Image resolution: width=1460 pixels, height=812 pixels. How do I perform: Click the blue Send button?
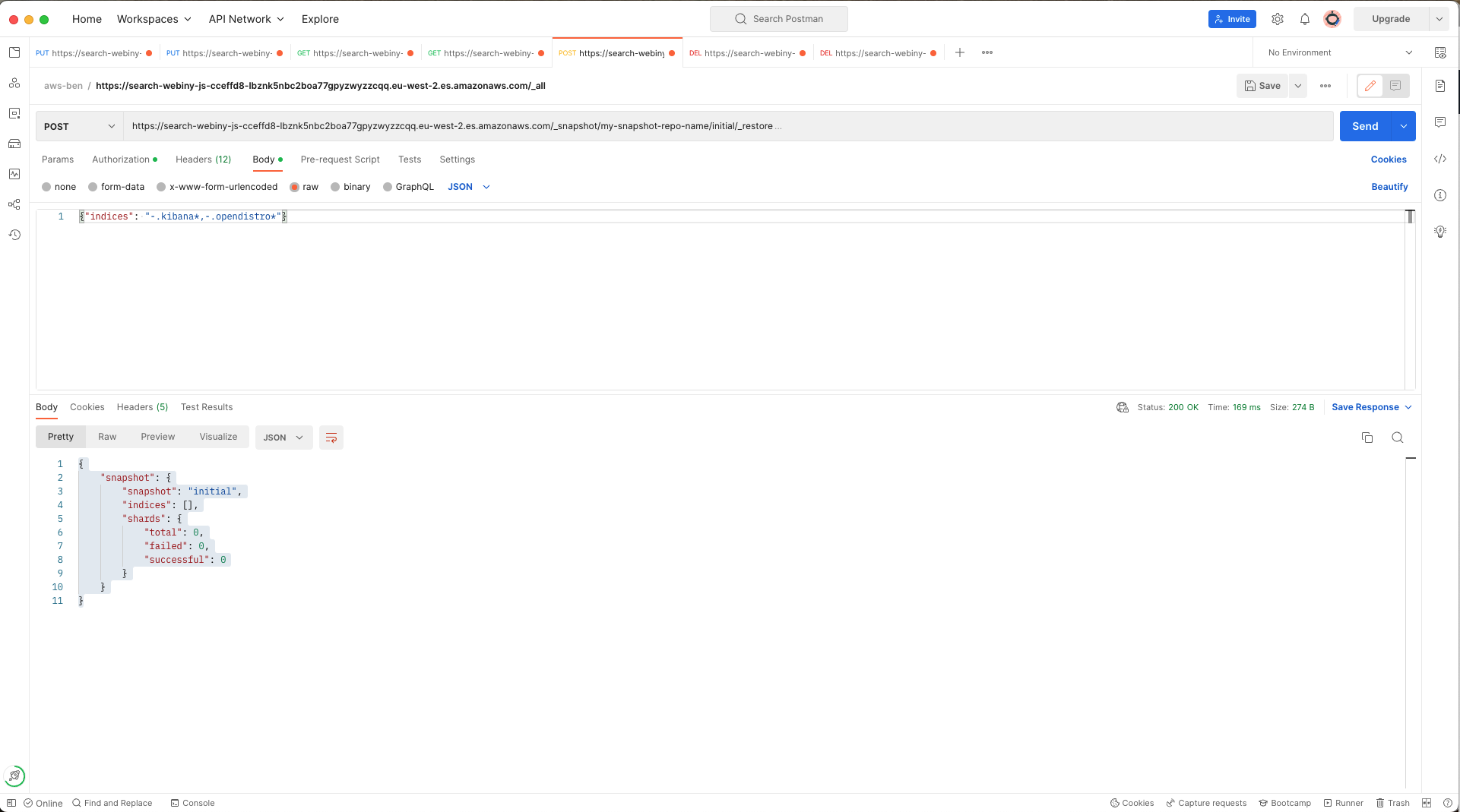pyautogui.click(x=1365, y=126)
